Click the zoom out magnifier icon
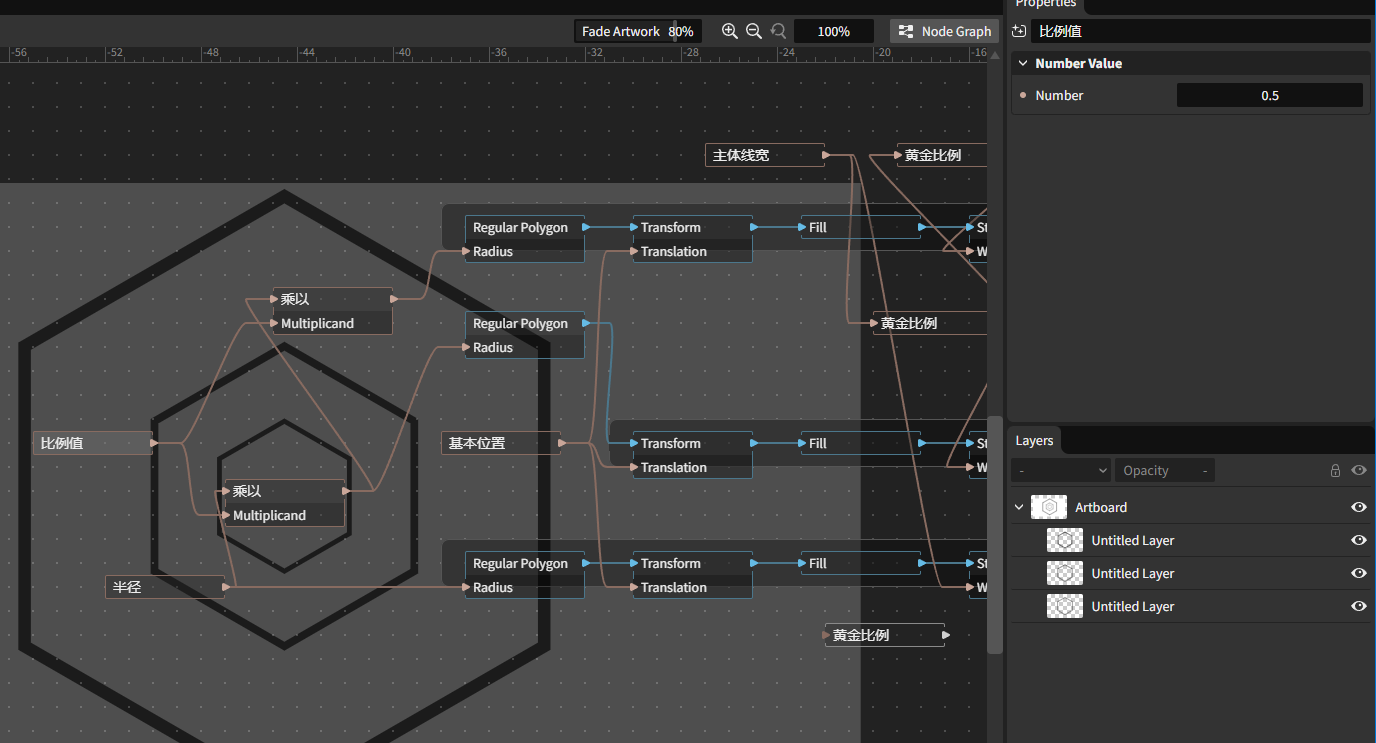This screenshot has width=1376, height=743. click(754, 31)
